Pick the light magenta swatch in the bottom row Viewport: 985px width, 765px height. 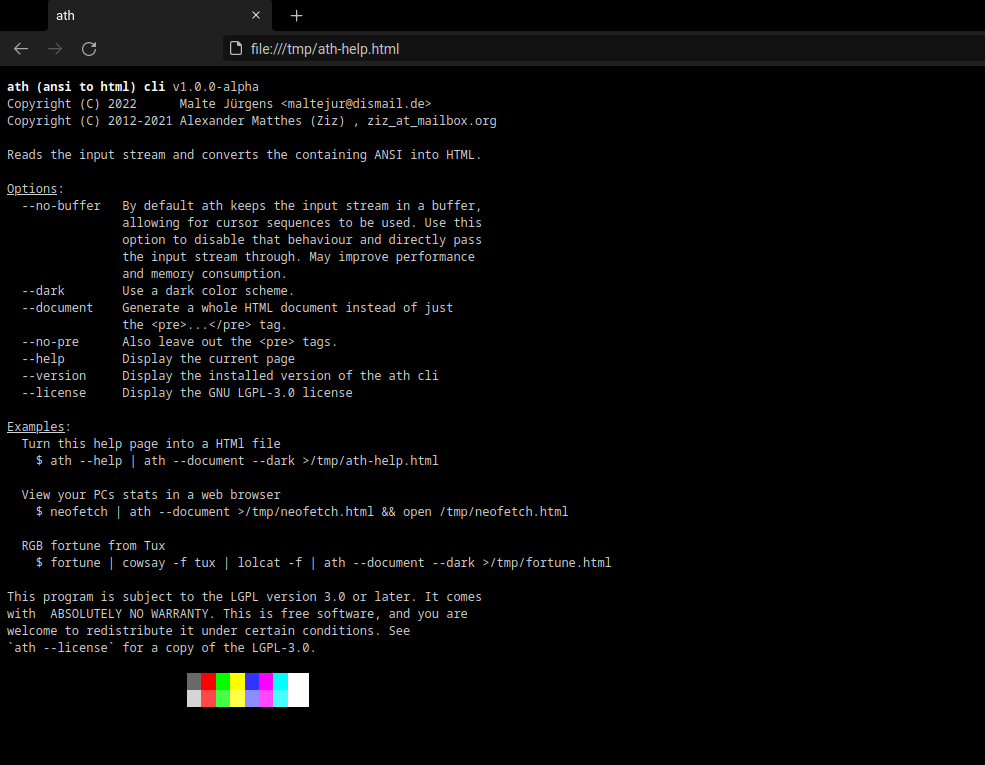click(266, 698)
